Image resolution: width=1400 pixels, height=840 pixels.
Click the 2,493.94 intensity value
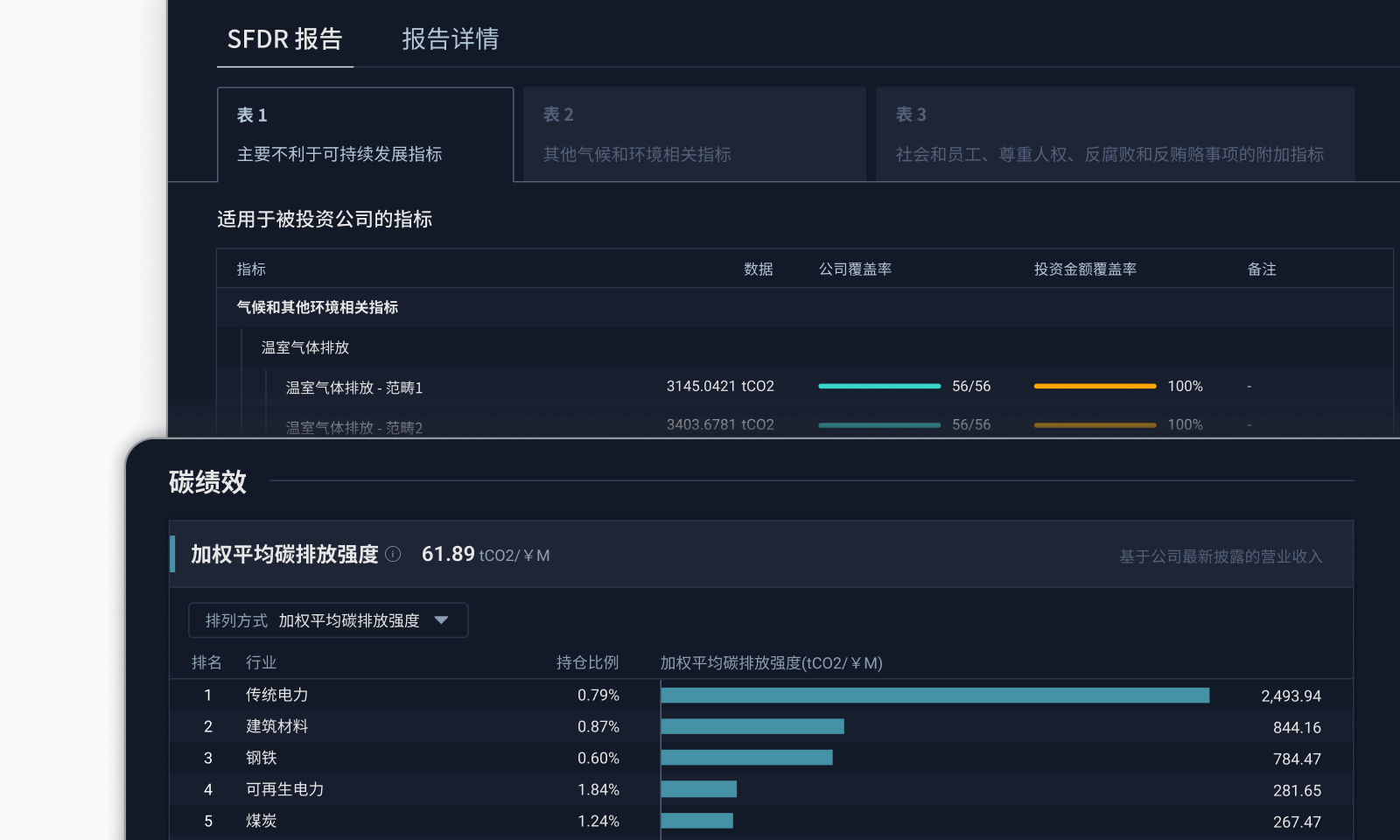(x=1291, y=696)
